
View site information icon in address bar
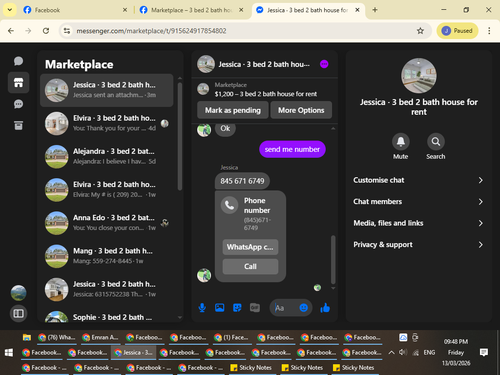(67, 31)
